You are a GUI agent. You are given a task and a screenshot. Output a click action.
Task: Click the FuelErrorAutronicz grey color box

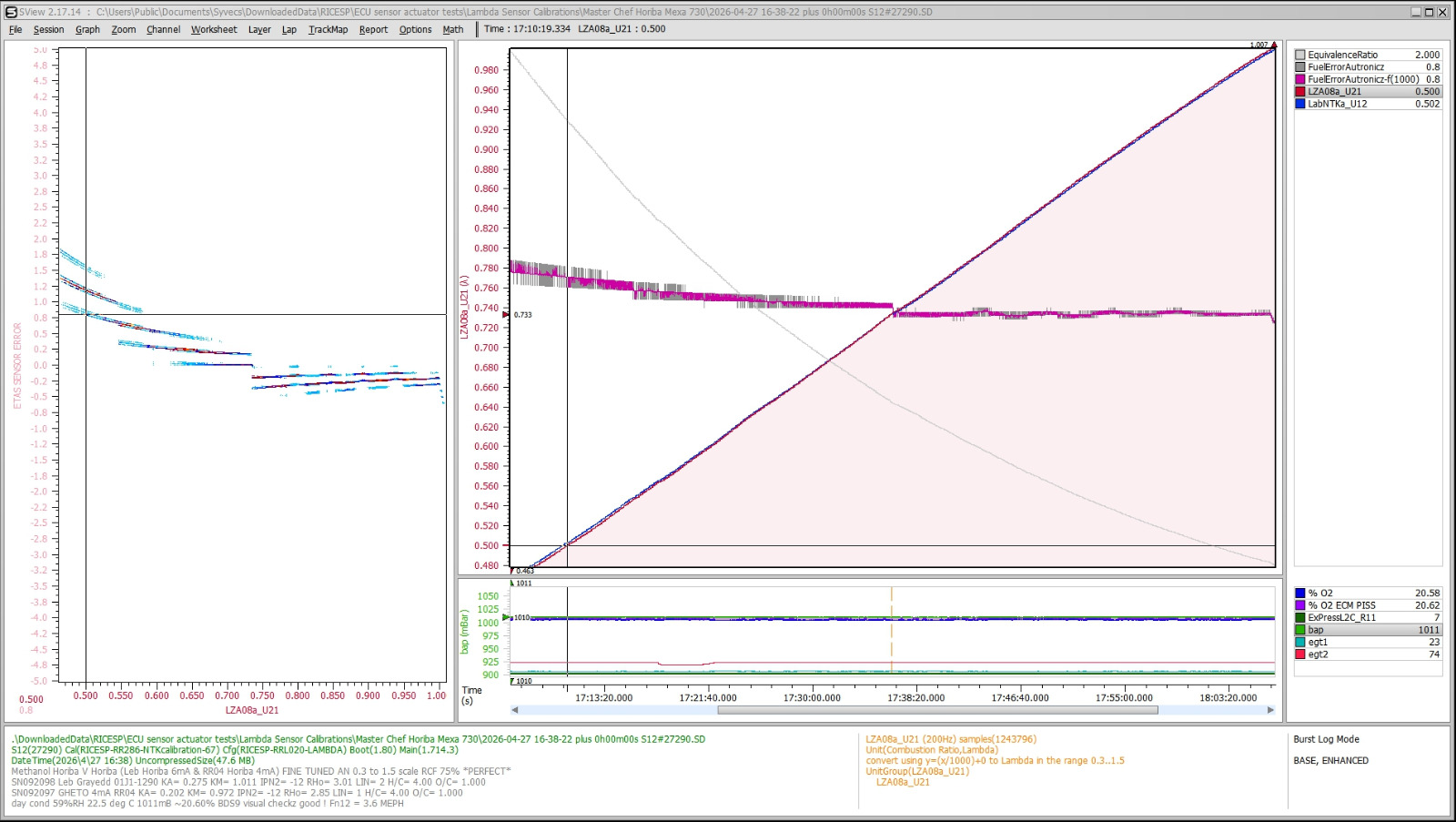[1300, 67]
